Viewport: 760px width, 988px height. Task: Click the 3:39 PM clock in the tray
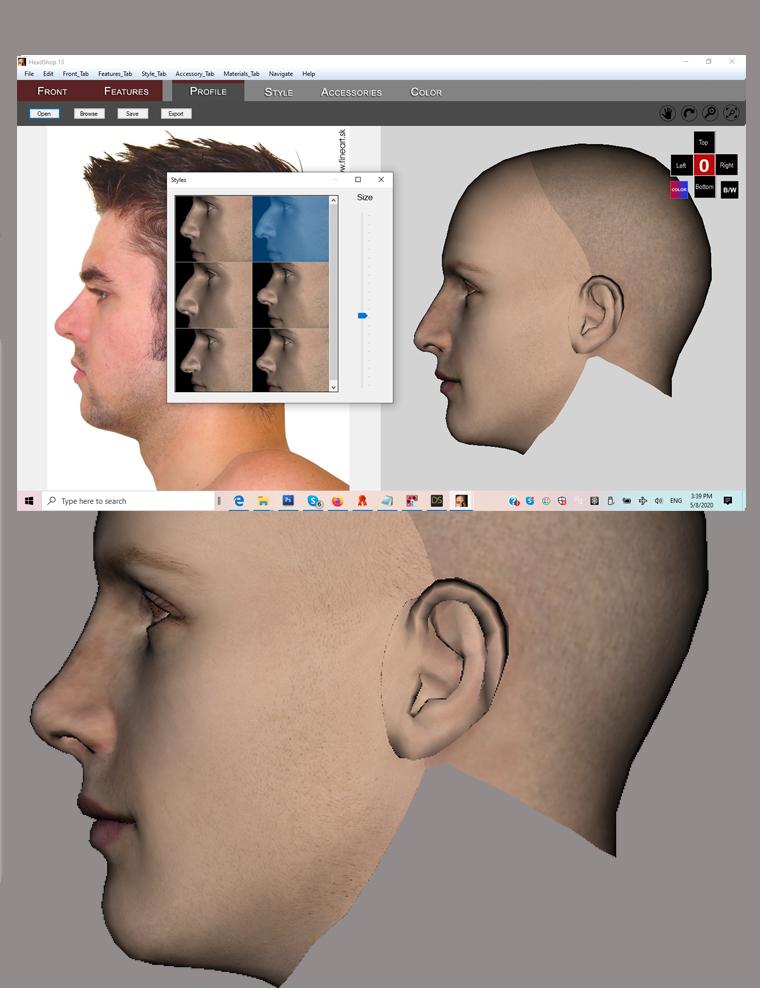coord(701,501)
